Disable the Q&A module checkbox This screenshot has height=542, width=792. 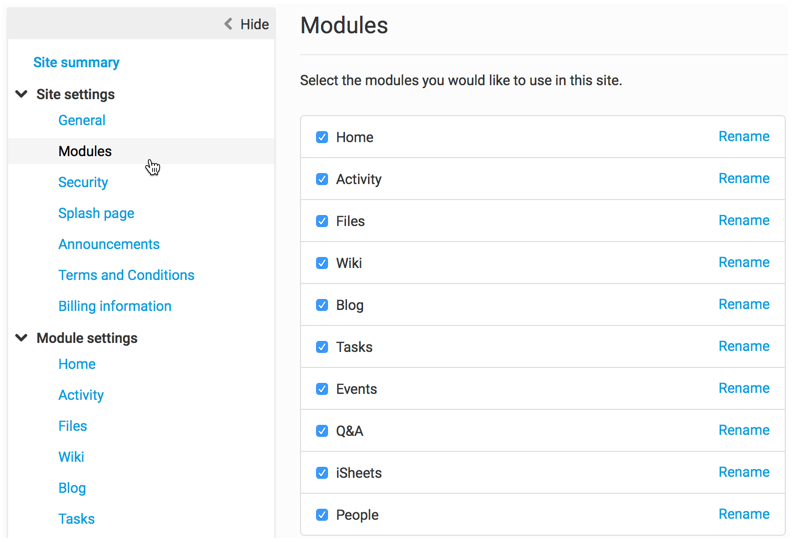coord(322,431)
